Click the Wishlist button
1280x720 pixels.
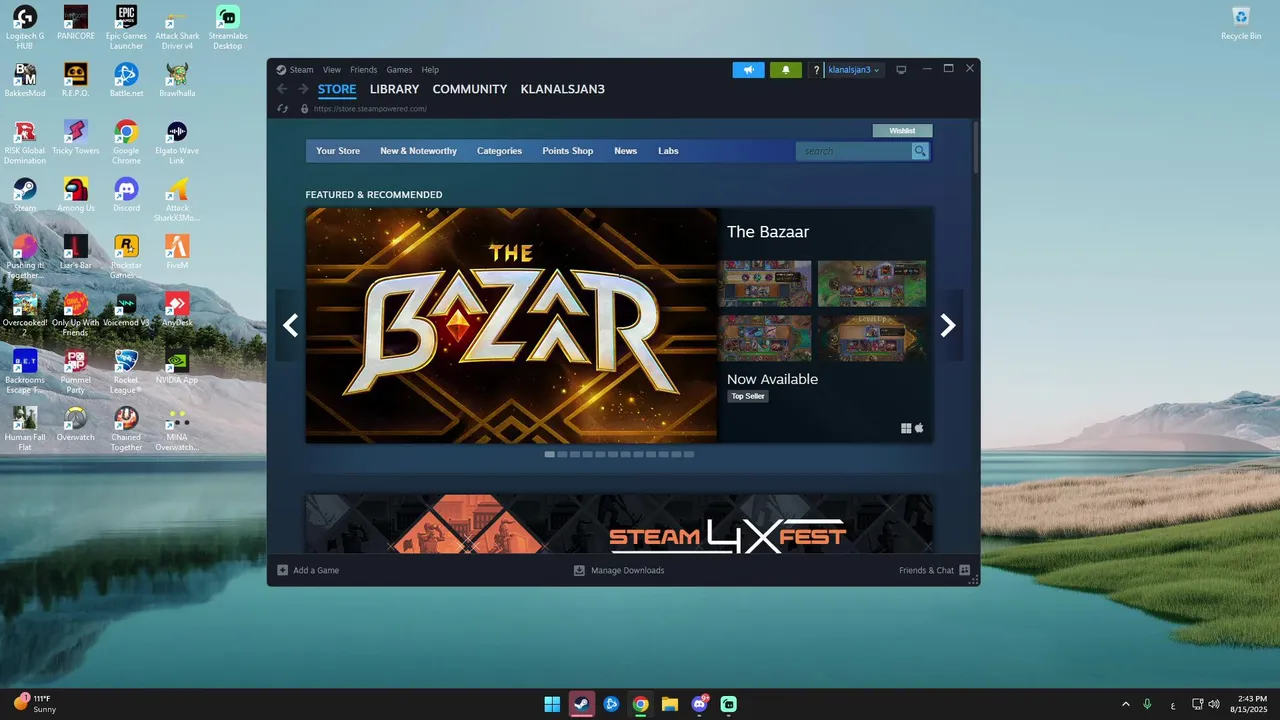[902, 131]
